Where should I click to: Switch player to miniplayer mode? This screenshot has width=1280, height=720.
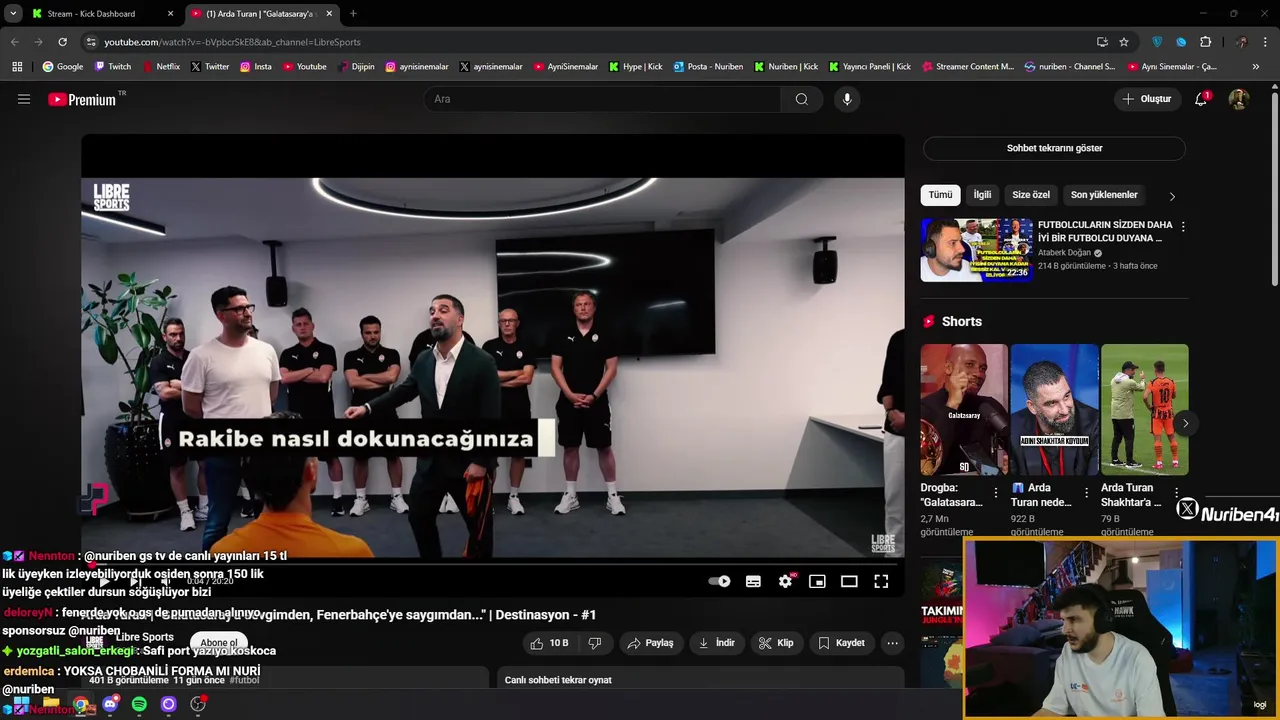817,581
